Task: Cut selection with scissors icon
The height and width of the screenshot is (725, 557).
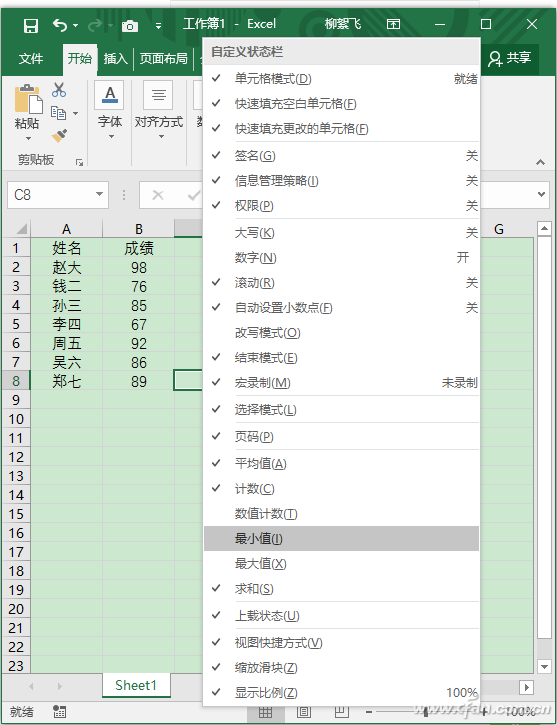Action: 59,90
